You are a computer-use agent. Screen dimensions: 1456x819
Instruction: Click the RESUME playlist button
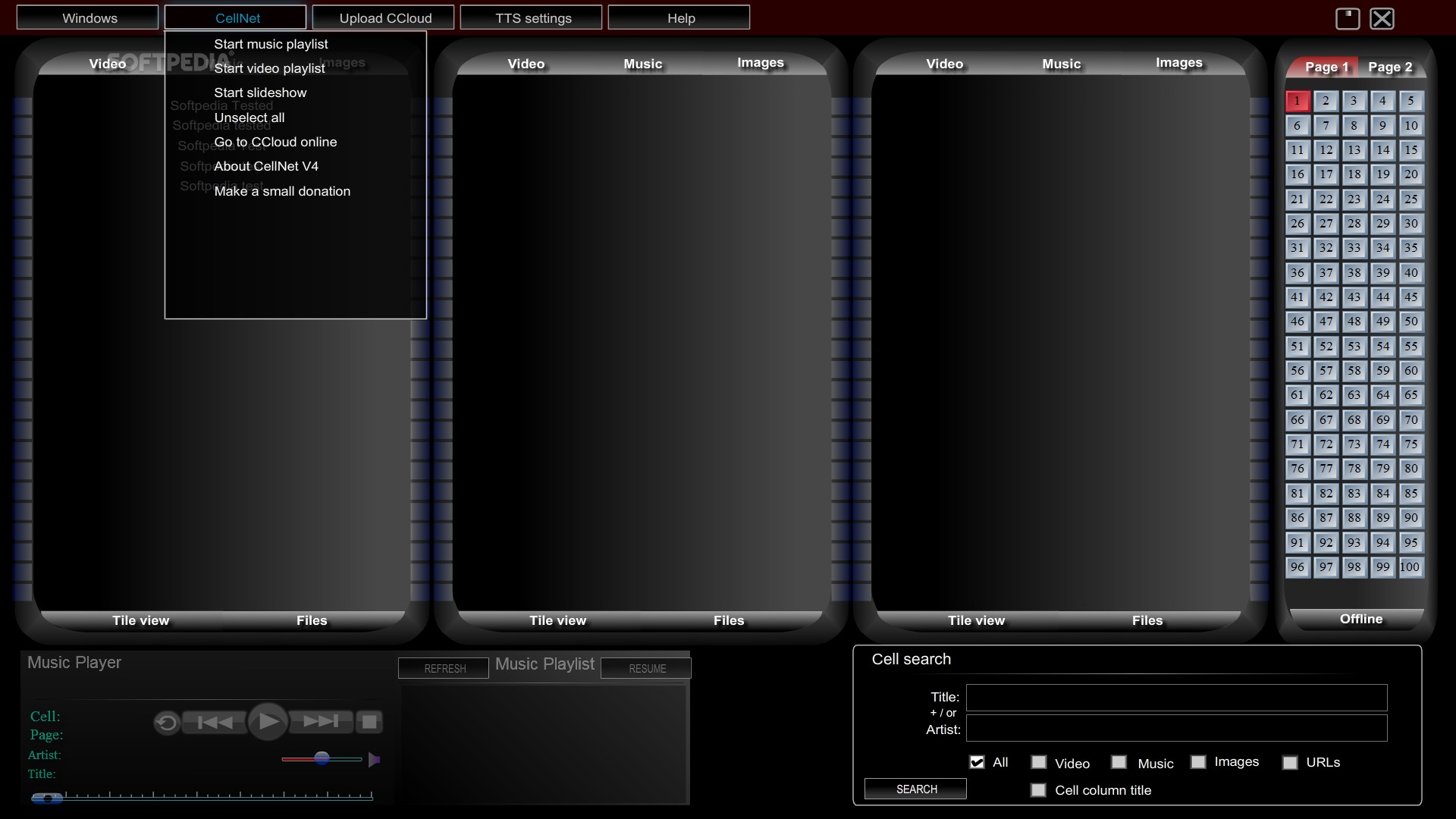(646, 668)
